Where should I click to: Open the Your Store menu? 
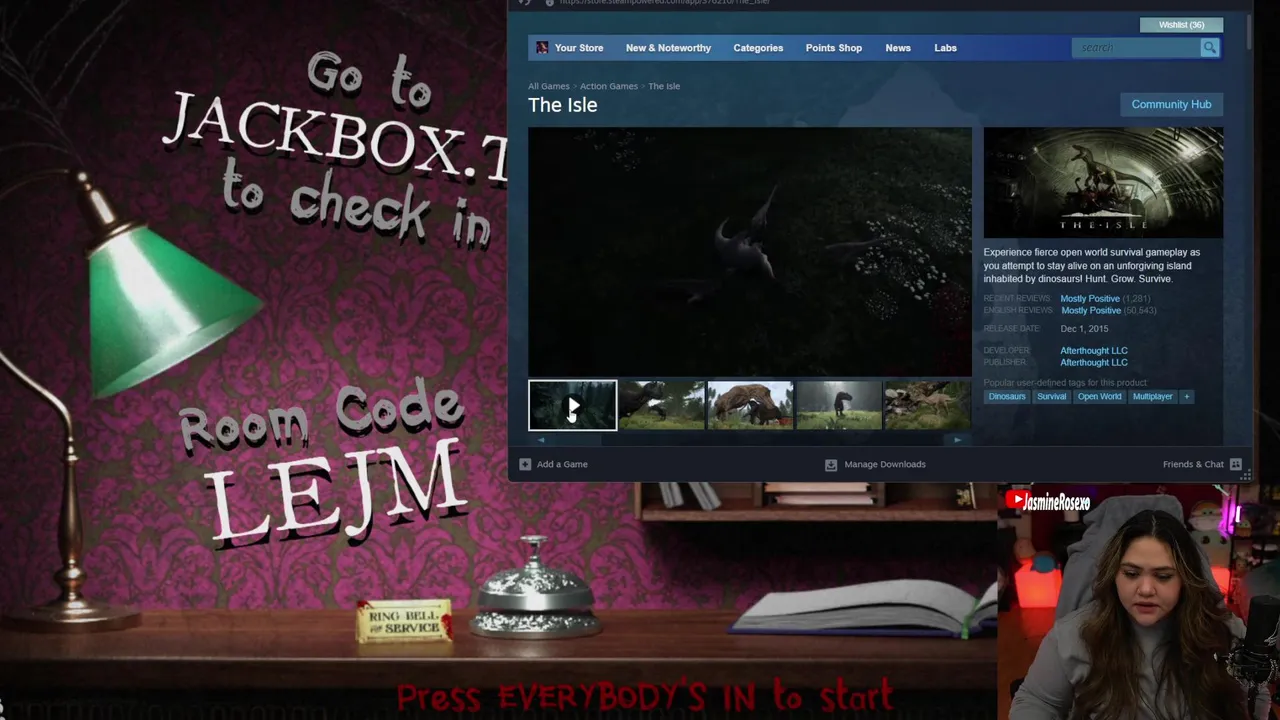[x=579, y=48]
